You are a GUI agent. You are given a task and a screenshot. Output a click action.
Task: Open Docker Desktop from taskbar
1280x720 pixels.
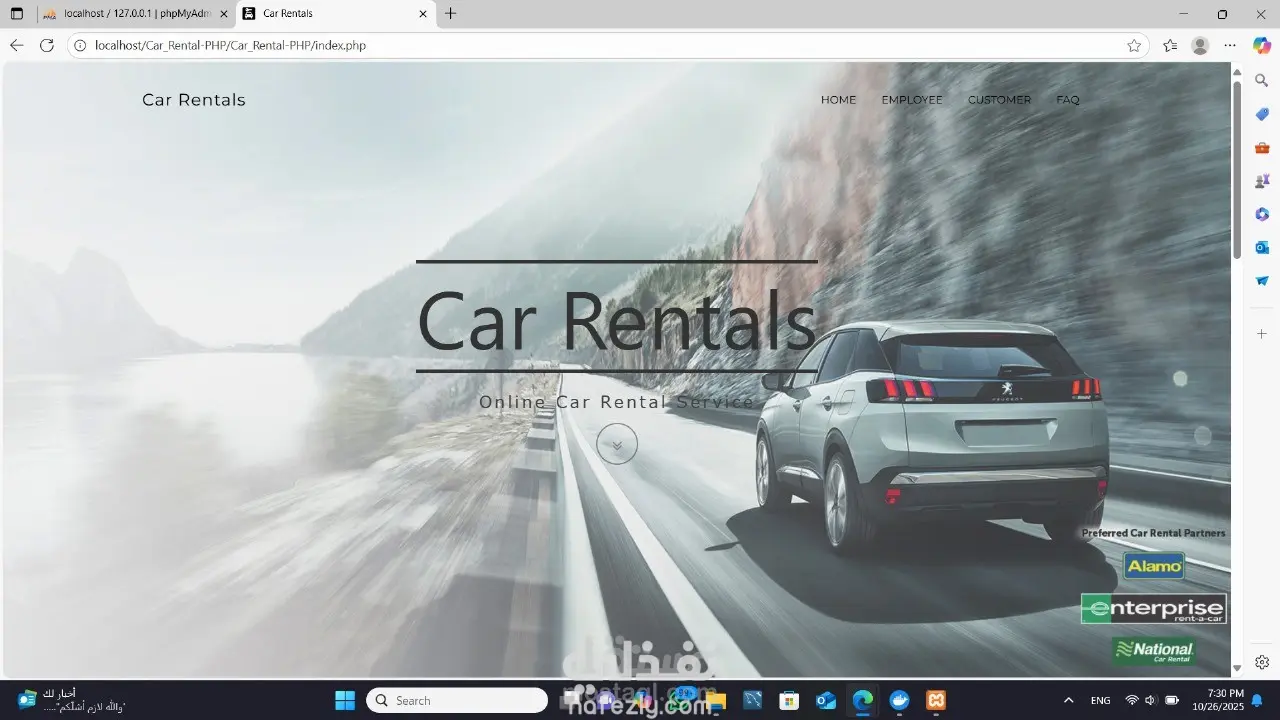[899, 700]
